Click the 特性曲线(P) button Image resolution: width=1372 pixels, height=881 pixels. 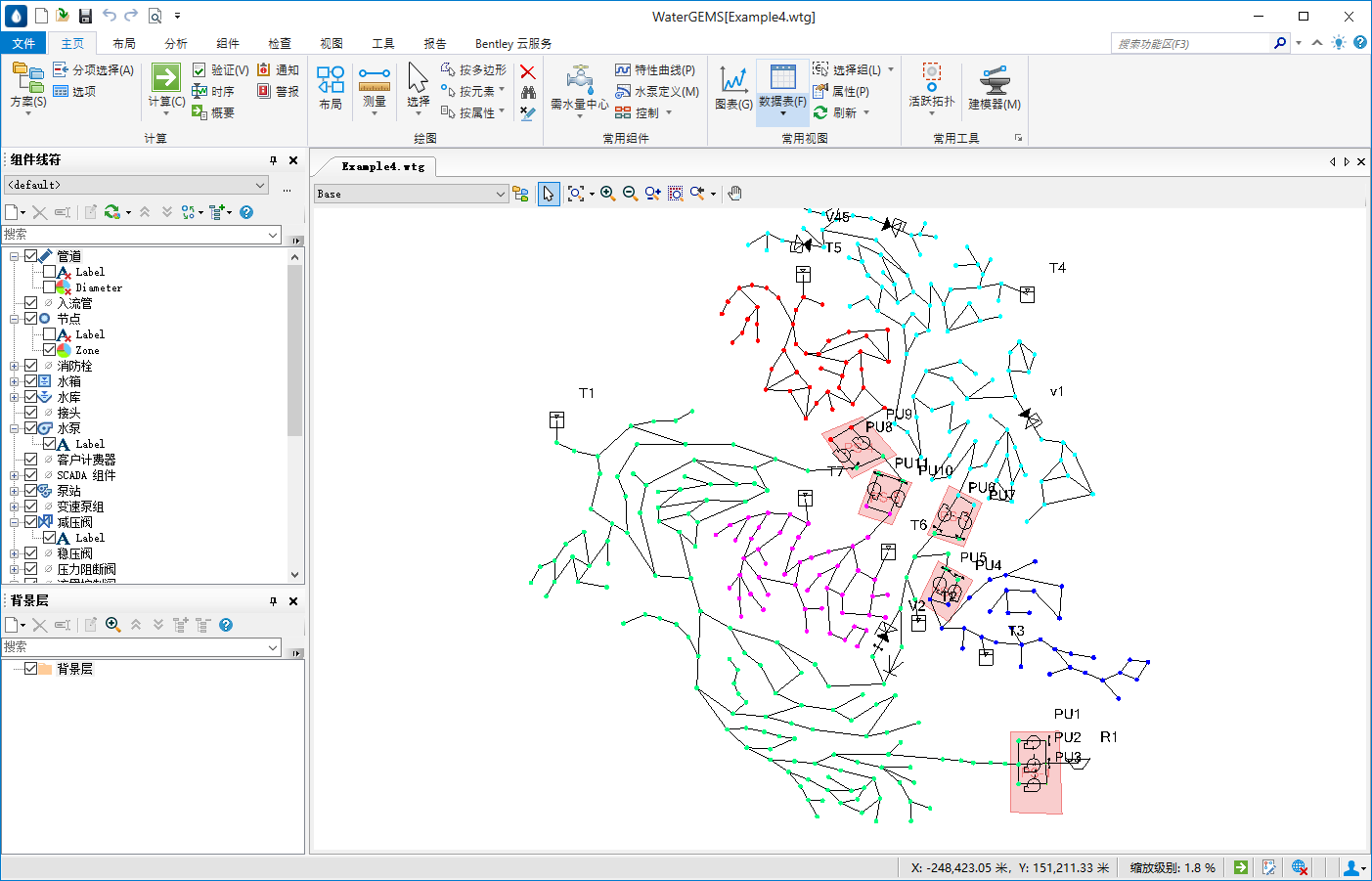click(x=655, y=70)
